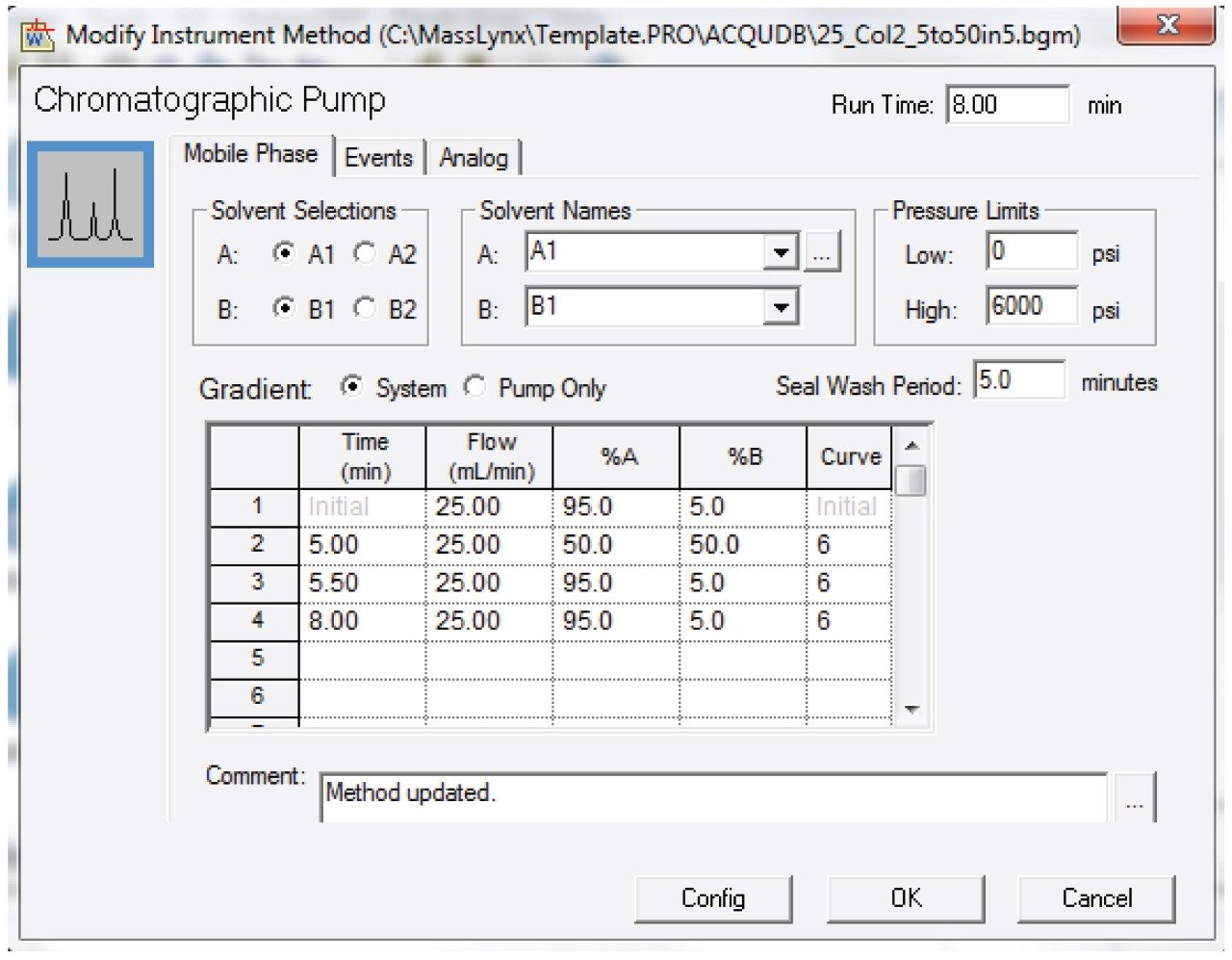The image size is (1232, 960).
Task: Click the Run Time input field
Action: click(x=1007, y=105)
